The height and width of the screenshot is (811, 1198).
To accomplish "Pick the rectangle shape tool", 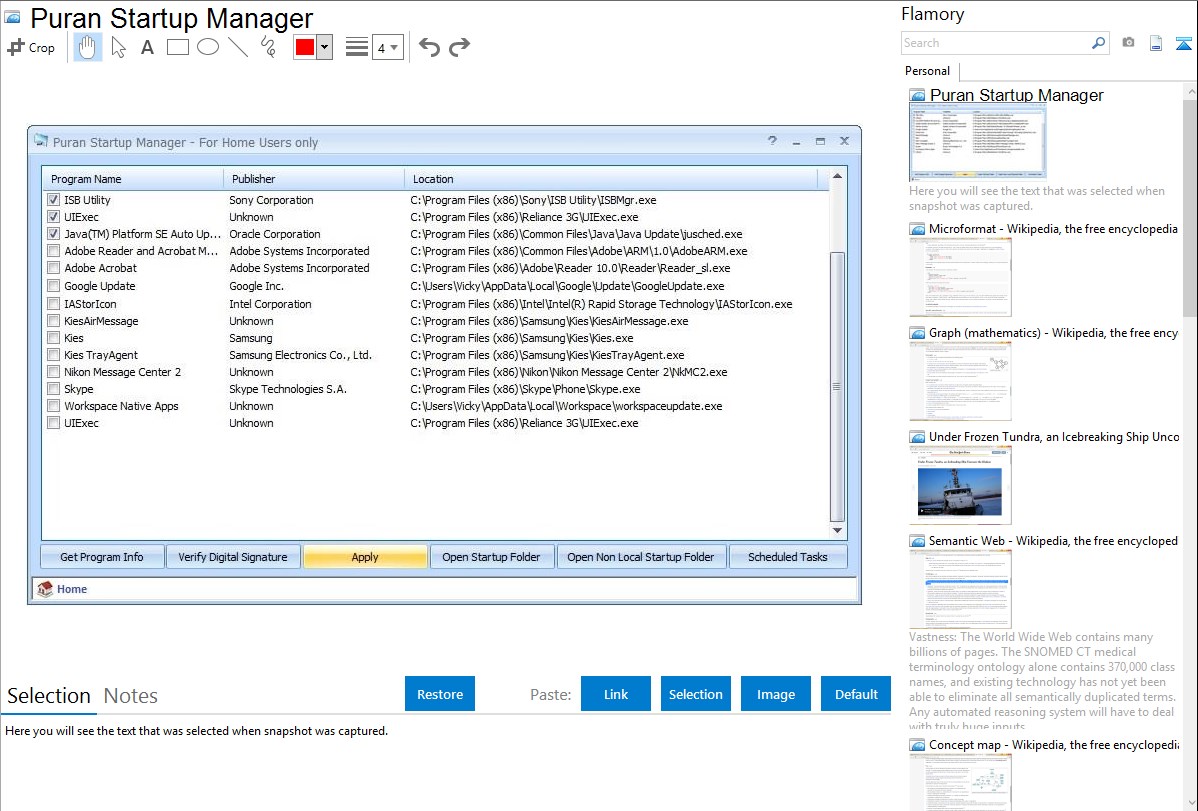I will [x=178, y=47].
